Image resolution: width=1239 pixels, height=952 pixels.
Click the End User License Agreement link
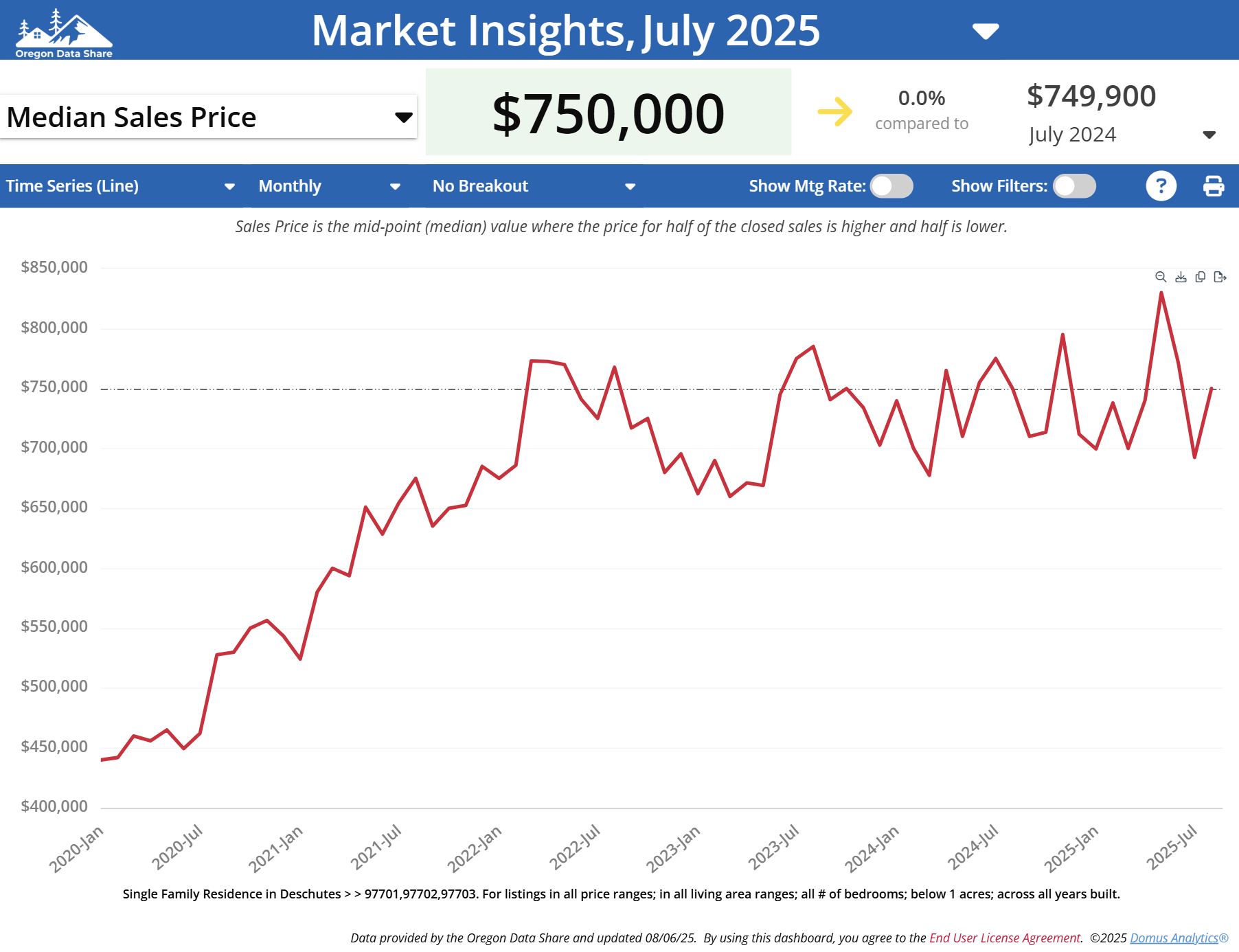(1005, 937)
